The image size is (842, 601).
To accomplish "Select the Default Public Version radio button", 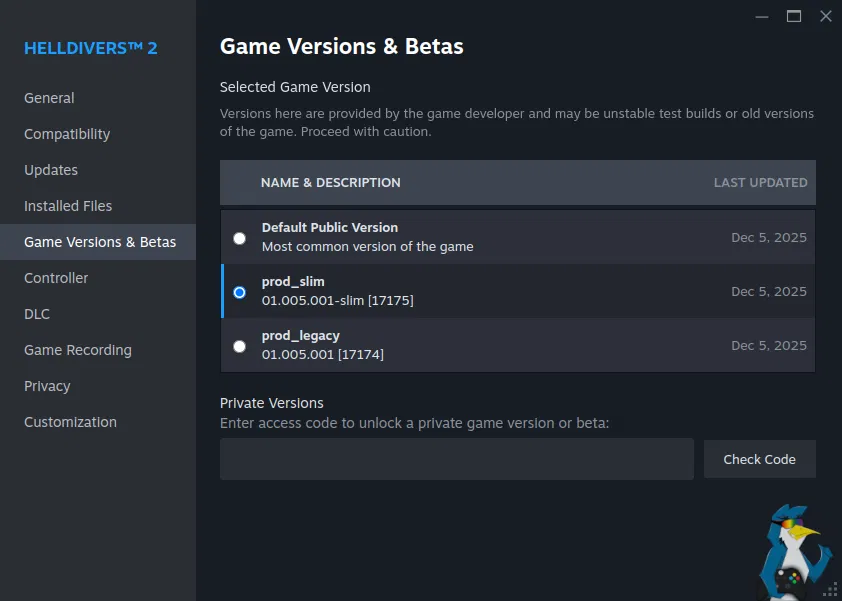I will (x=239, y=238).
